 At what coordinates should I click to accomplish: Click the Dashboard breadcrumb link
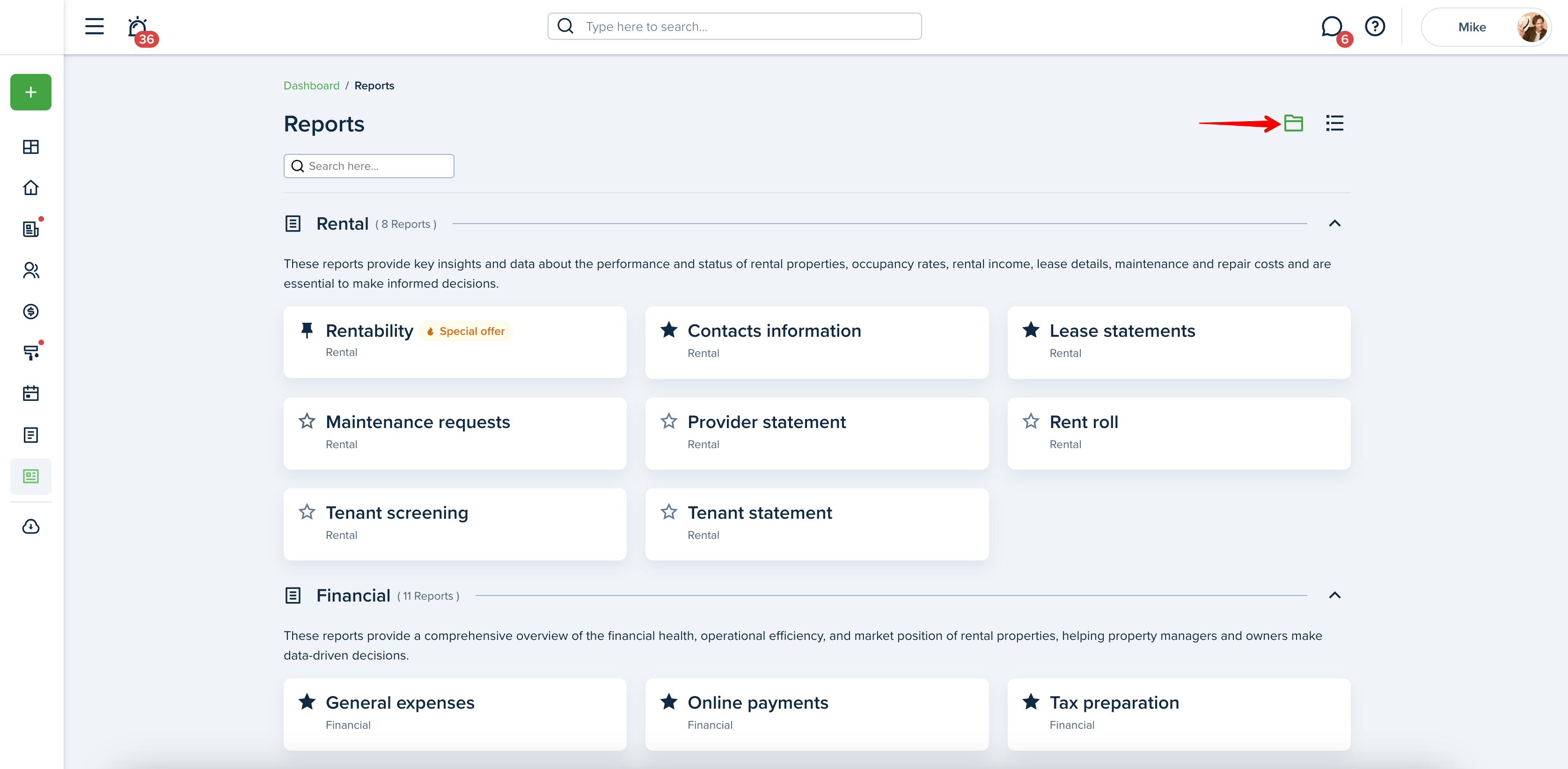tap(312, 86)
